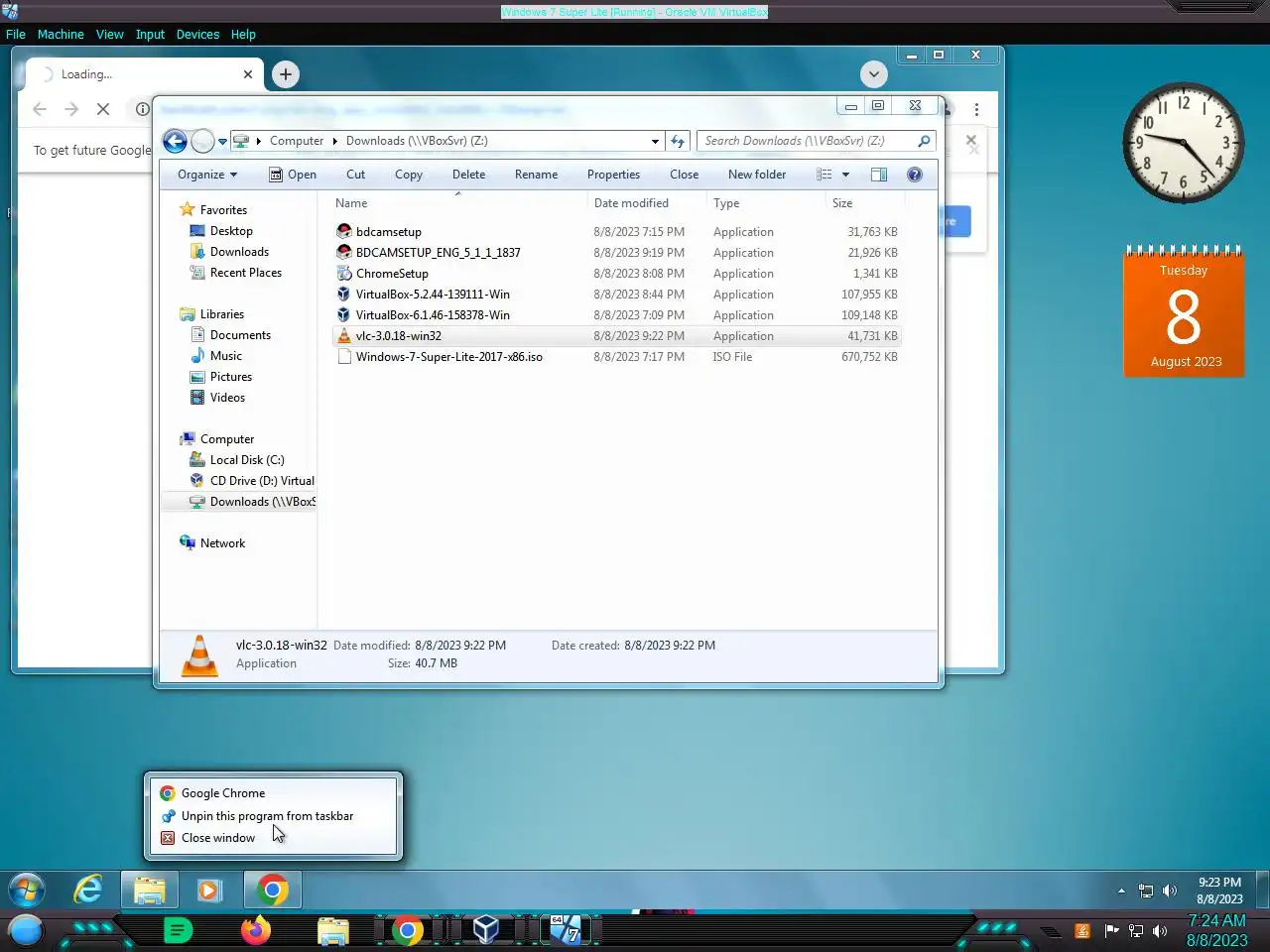Sort files by Name column header
The height and width of the screenshot is (952, 1270).
(456, 203)
